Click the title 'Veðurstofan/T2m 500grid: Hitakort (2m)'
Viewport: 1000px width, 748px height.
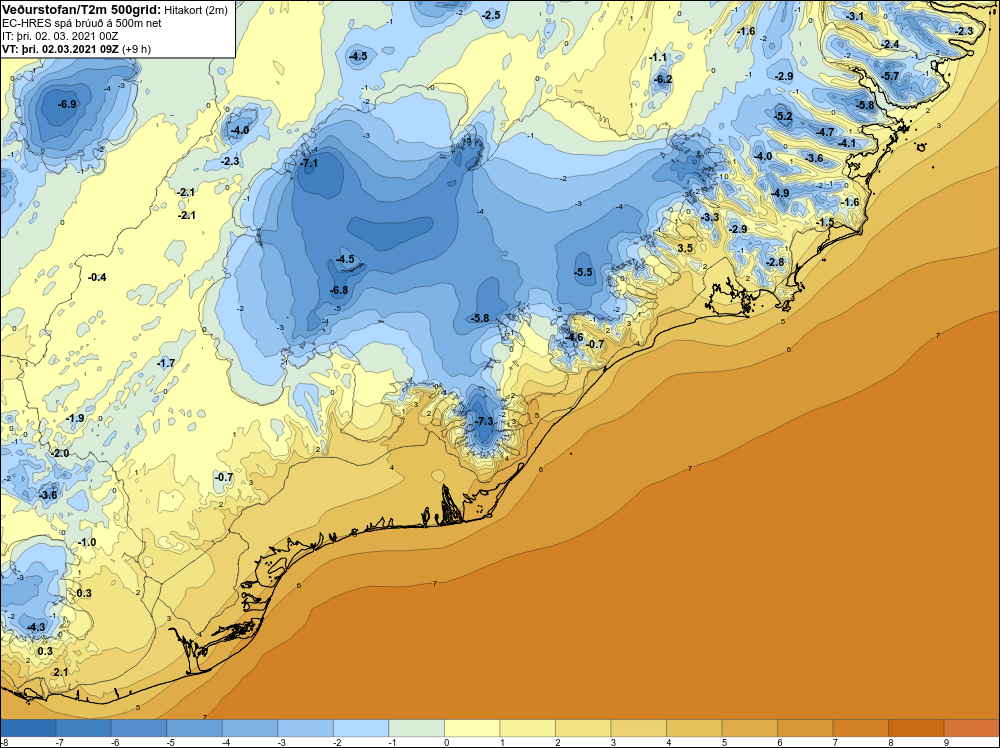114,10
